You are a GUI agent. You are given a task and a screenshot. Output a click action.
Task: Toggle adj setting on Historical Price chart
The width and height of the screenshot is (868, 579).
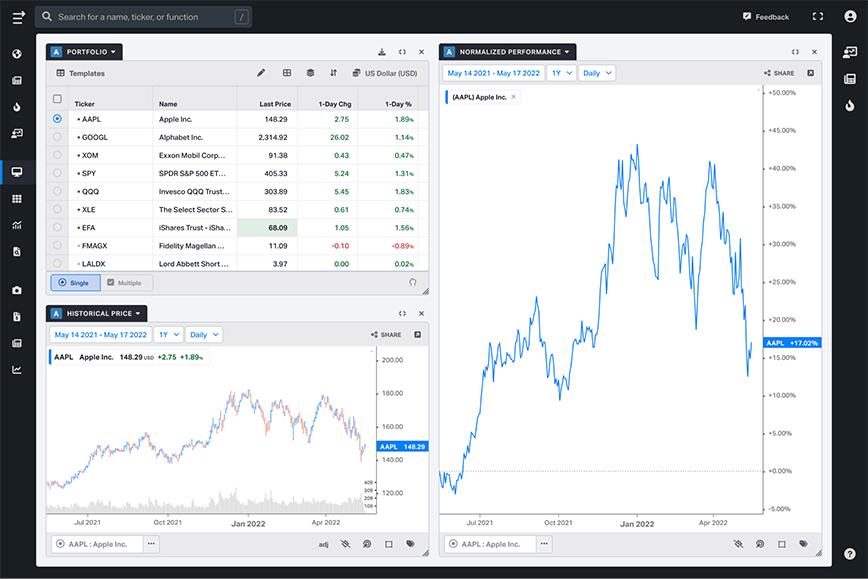323,544
